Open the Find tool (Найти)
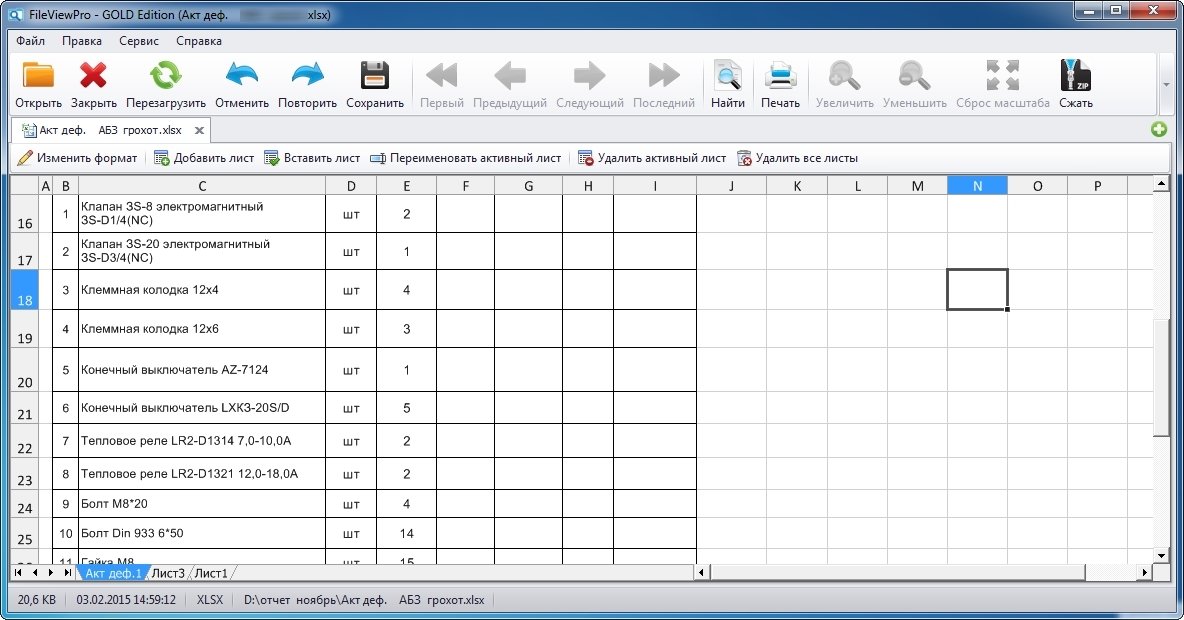This screenshot has height=620, width=1184. 727,77
